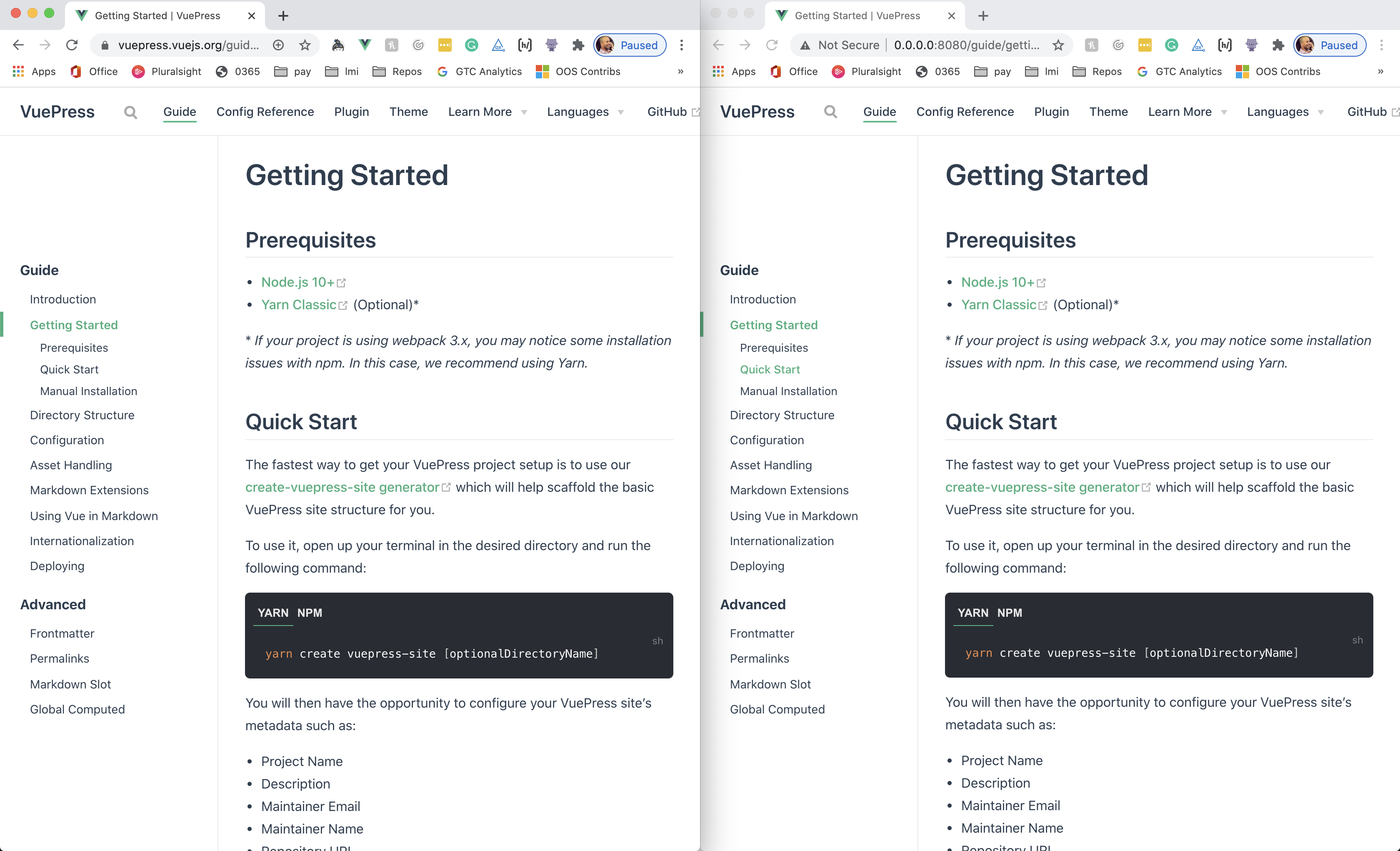The image size is (1400, 851).
Task: Bookmark the page with star in right window
Action: coord(1058,45)
